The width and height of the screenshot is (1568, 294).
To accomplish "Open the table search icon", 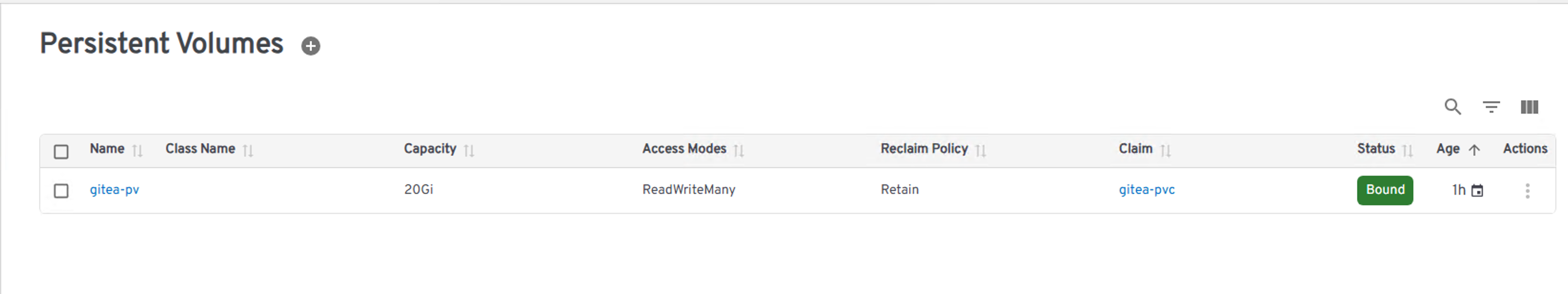I will tap(1452, 107).
